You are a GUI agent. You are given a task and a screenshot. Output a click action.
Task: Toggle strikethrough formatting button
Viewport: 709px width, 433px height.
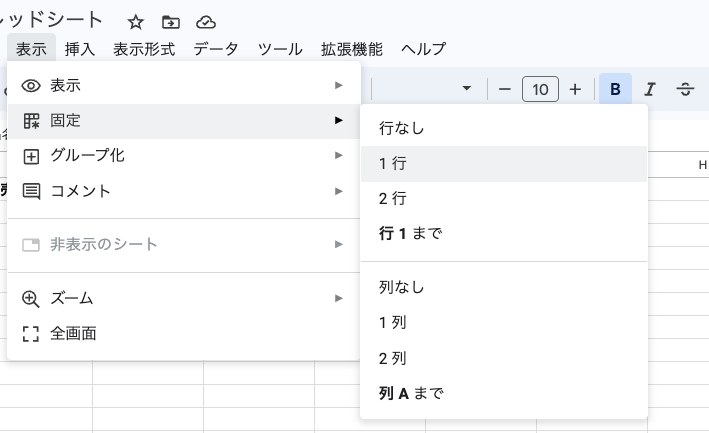click(x=685, y=89)
